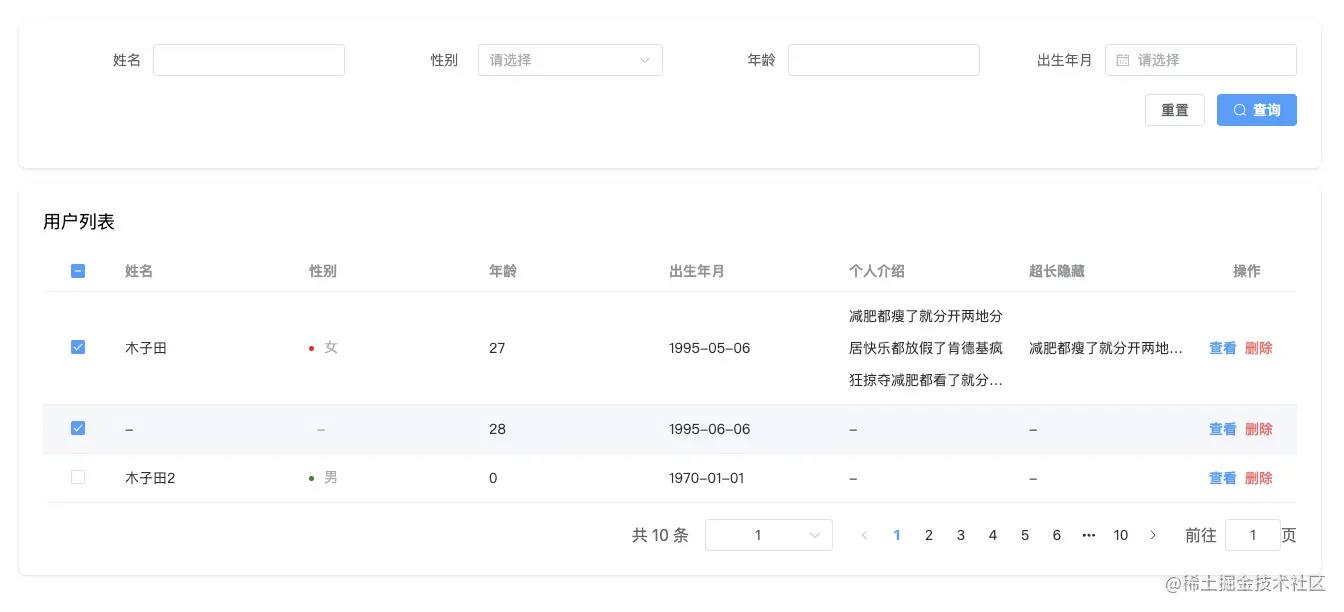Click 删除 on the 木子田2 row
The width and height of the screenshot is (1344, 612).
click(1259, 477)
